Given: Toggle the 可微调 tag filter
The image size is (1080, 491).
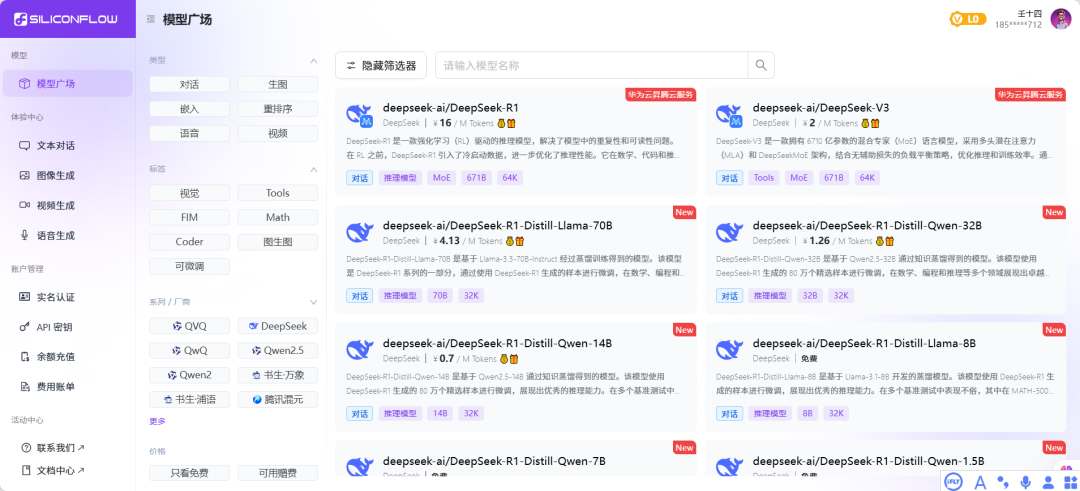Looking at the screenshot, I should click(x=189, y=267).
